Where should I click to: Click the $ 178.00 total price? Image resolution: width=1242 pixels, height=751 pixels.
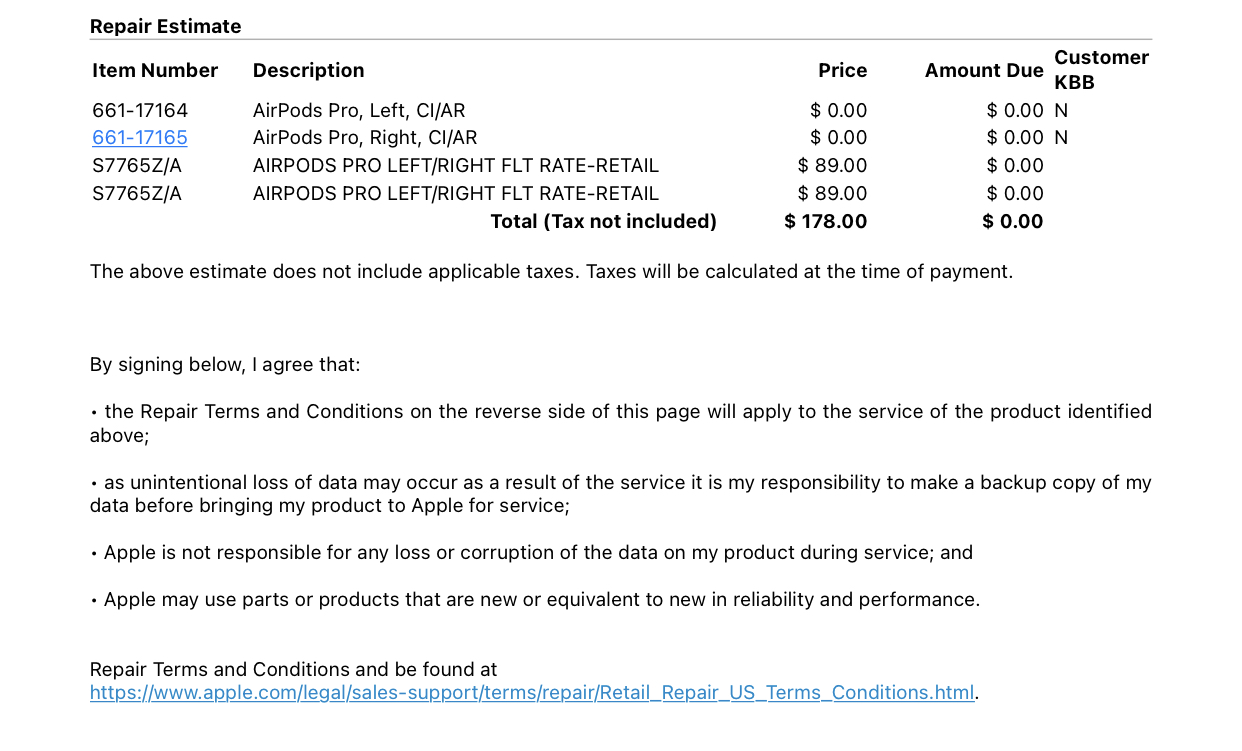[x=826, y=222]
